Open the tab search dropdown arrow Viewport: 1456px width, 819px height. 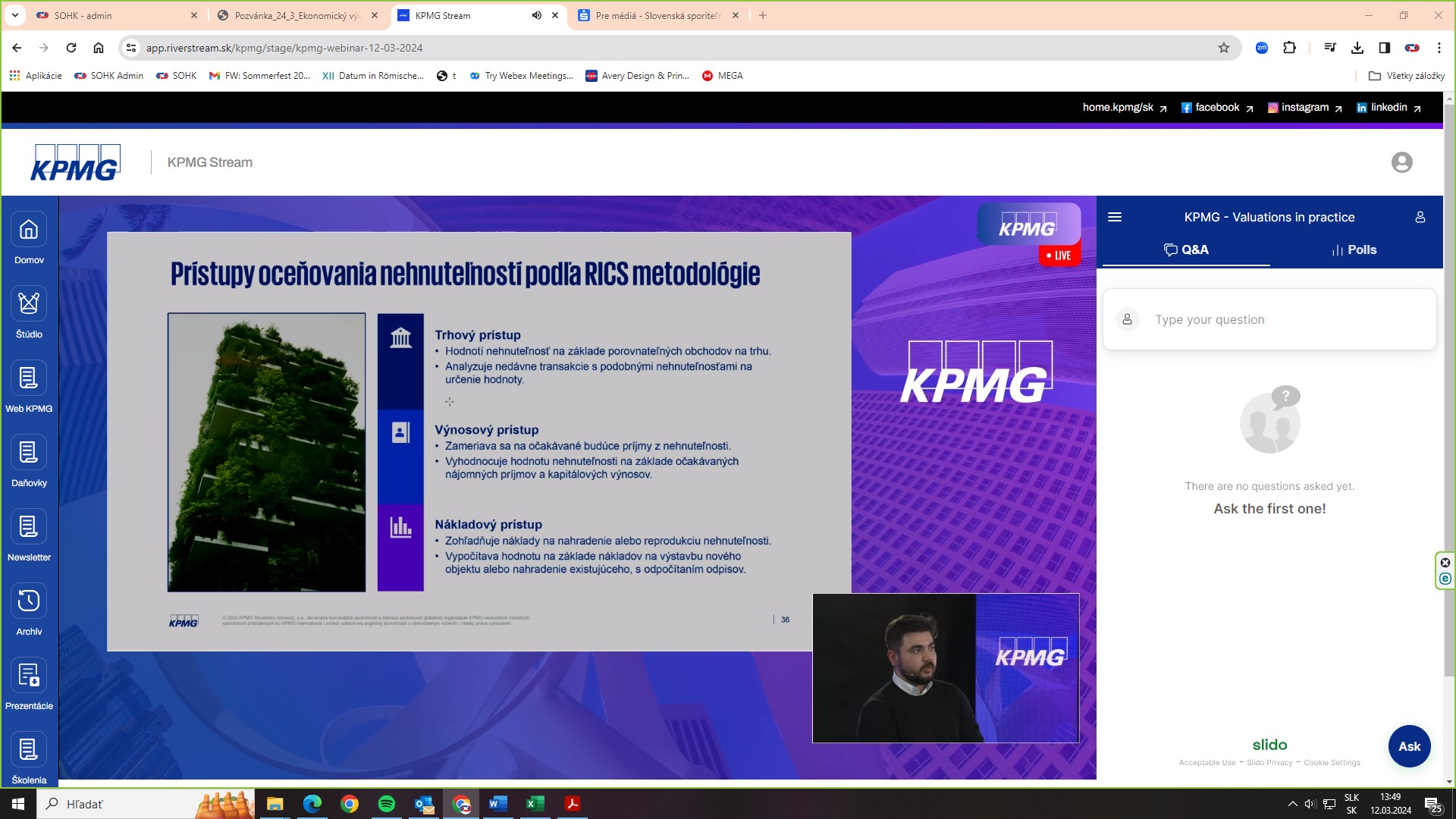pyautogui.click(x=14, y=15)
